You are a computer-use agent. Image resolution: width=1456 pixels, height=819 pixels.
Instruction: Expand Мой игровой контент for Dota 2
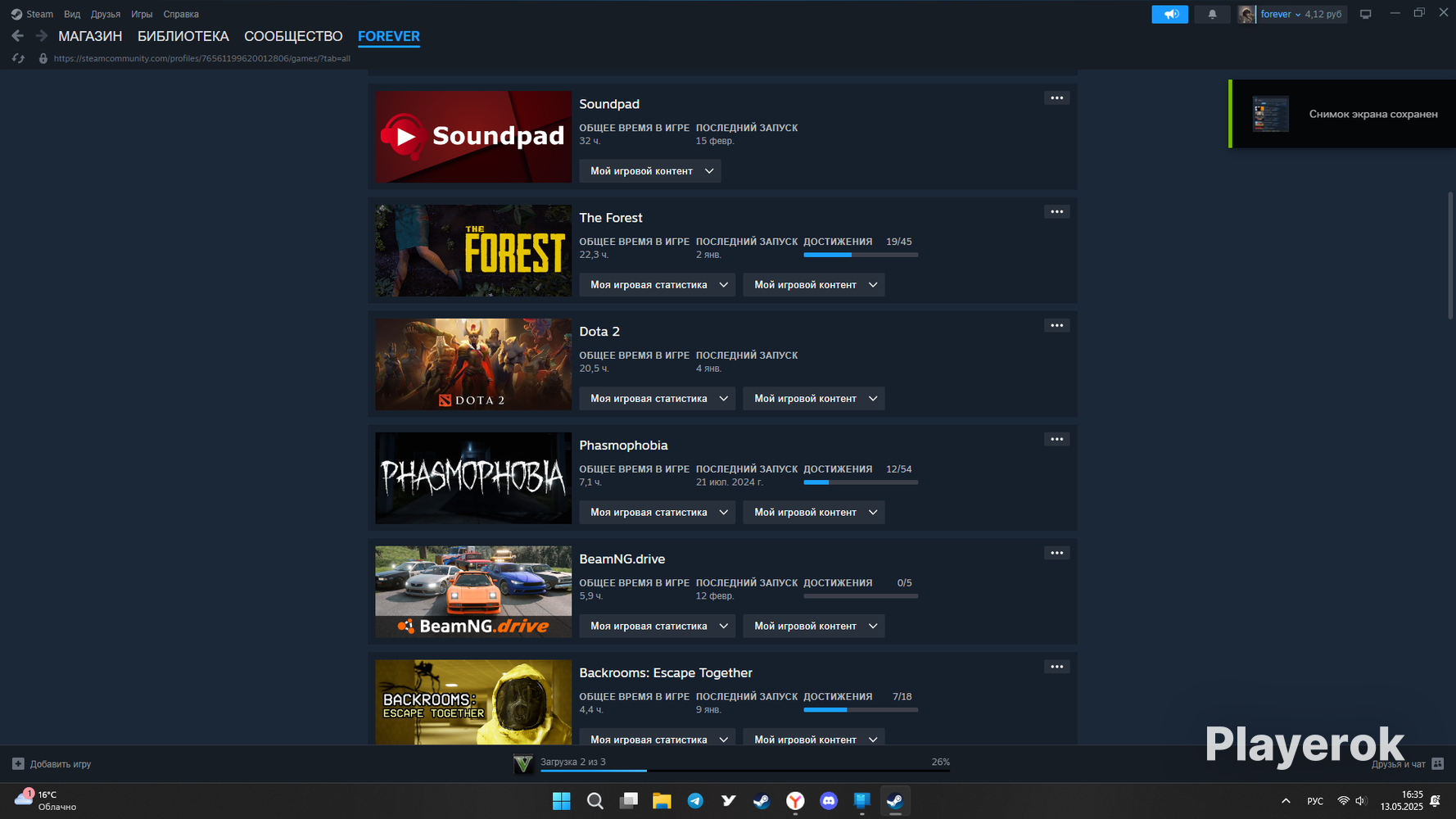(x=814, y=399)
